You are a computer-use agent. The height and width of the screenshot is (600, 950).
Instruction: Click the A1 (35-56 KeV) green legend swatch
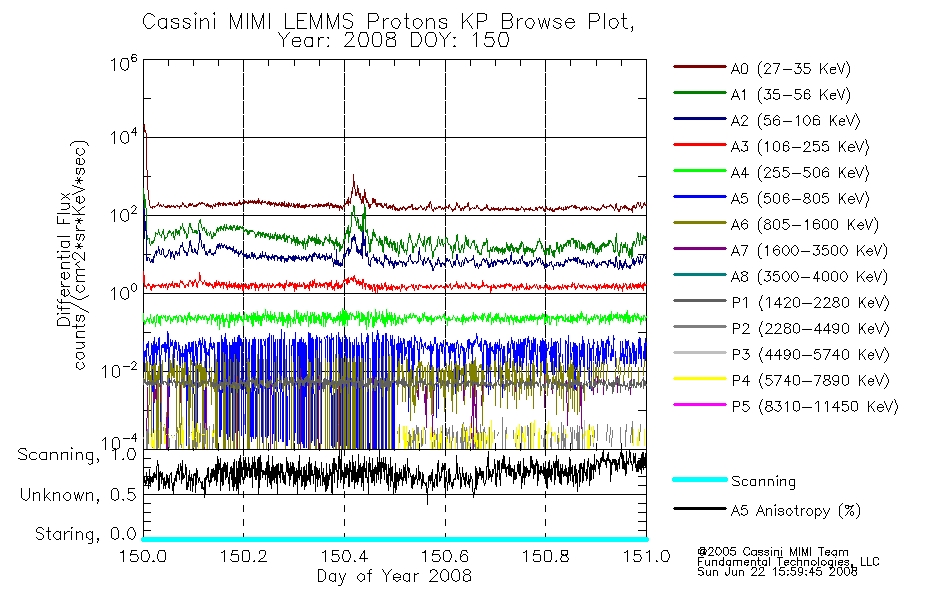700,93
